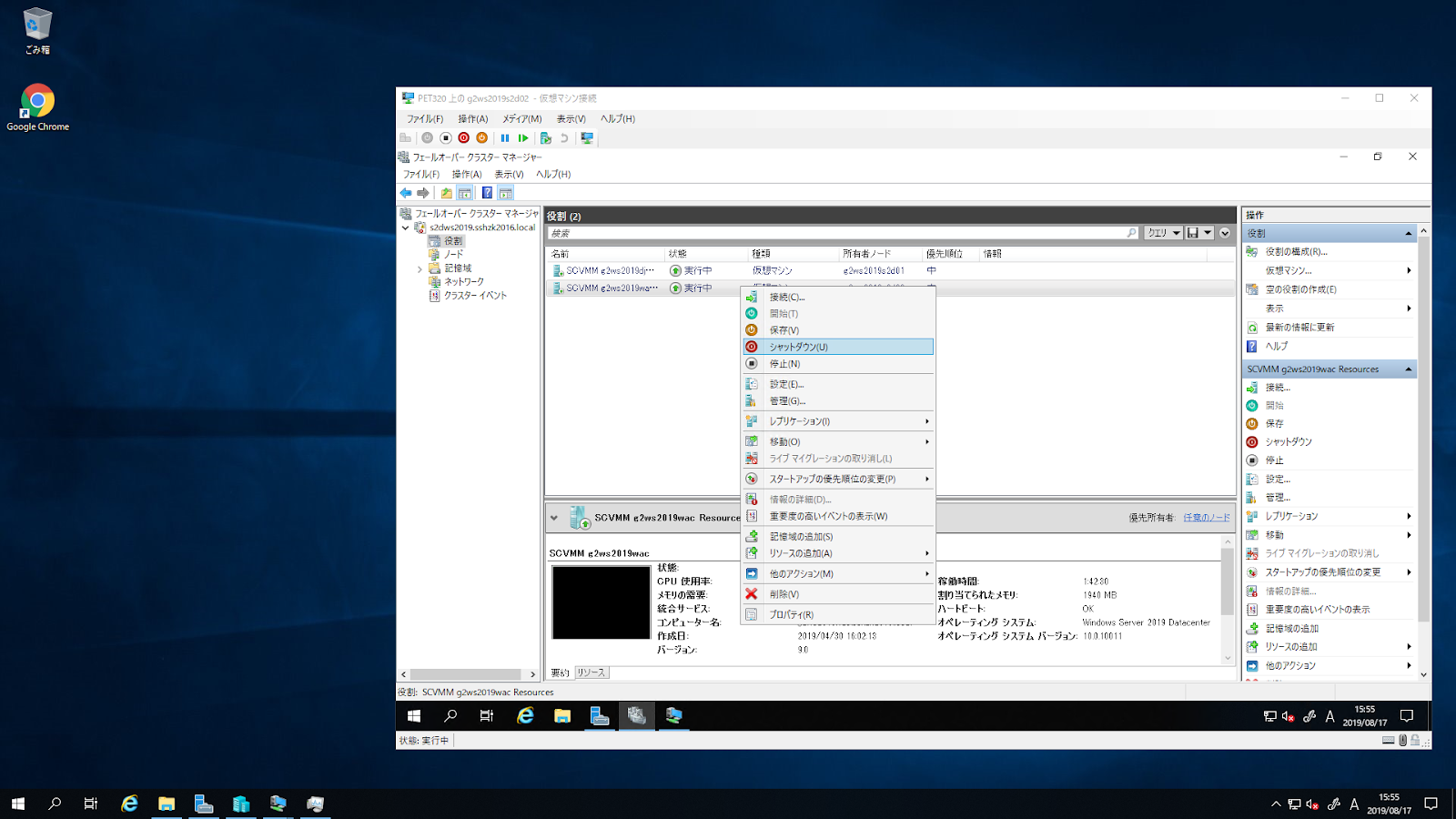Open the Export List folder icon in the toolbar
This screenshot has height=819, width=1456.
click(446, 192)
